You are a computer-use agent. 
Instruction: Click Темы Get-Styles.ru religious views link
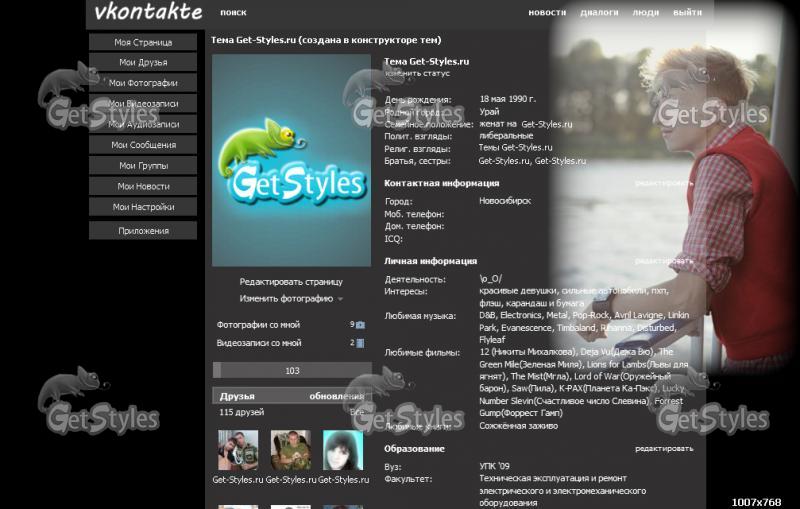[x=515, y=147]
